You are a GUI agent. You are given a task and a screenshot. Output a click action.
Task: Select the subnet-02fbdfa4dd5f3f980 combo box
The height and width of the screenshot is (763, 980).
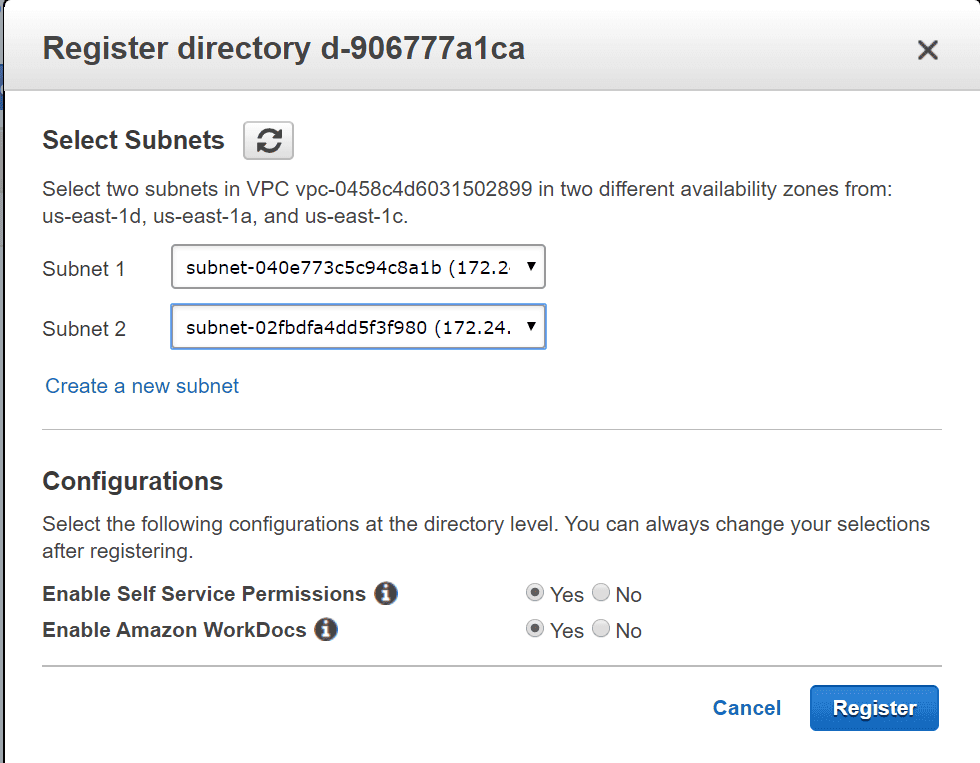[x=357, y=327]
